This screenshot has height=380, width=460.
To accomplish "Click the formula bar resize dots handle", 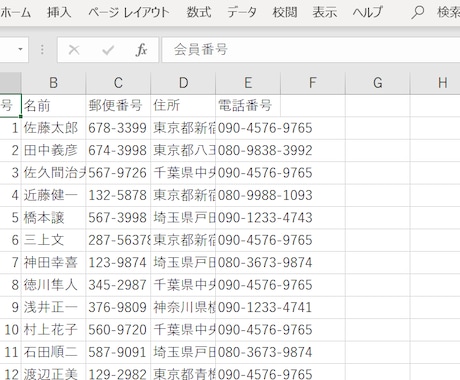I will (x=42, y=50).
